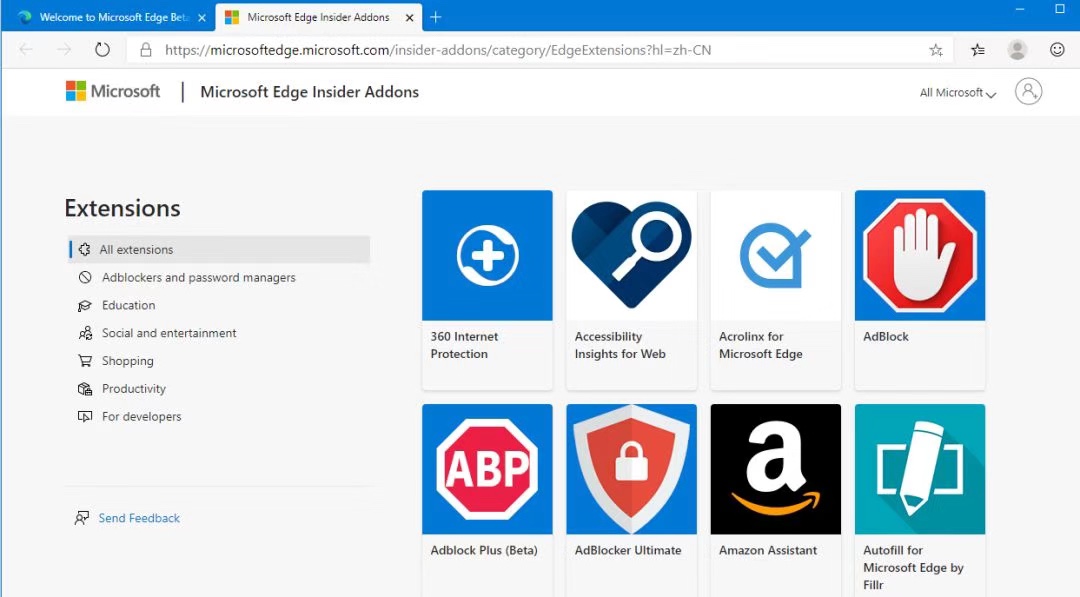
Task: Click the AdBlocker Ultimate title
Action: 628,550
